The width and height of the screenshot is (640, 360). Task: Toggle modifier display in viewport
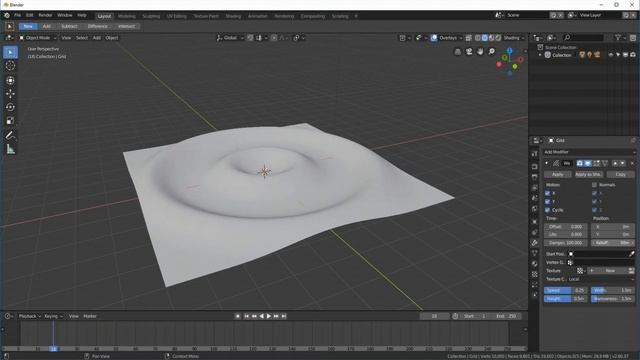tap(588, 163)
